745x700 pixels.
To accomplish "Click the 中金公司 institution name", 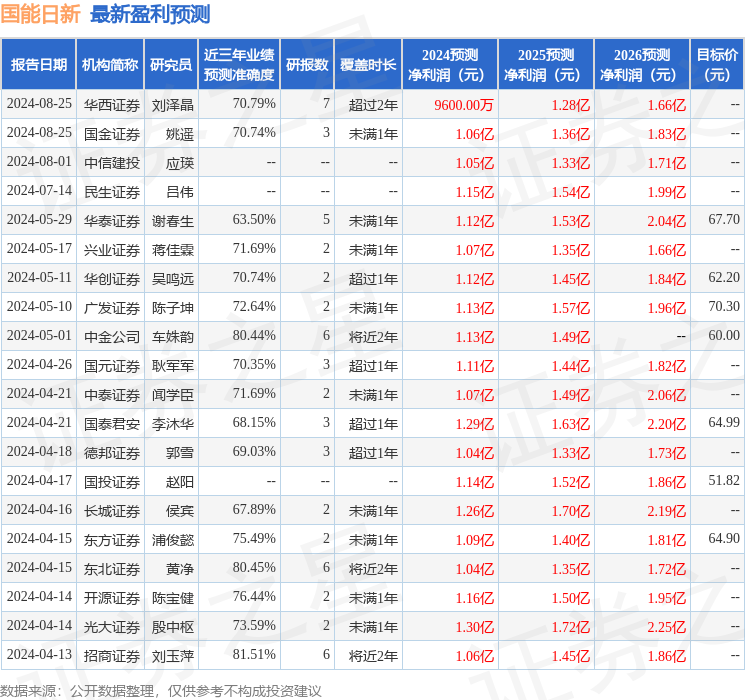I will click(112, 337).
